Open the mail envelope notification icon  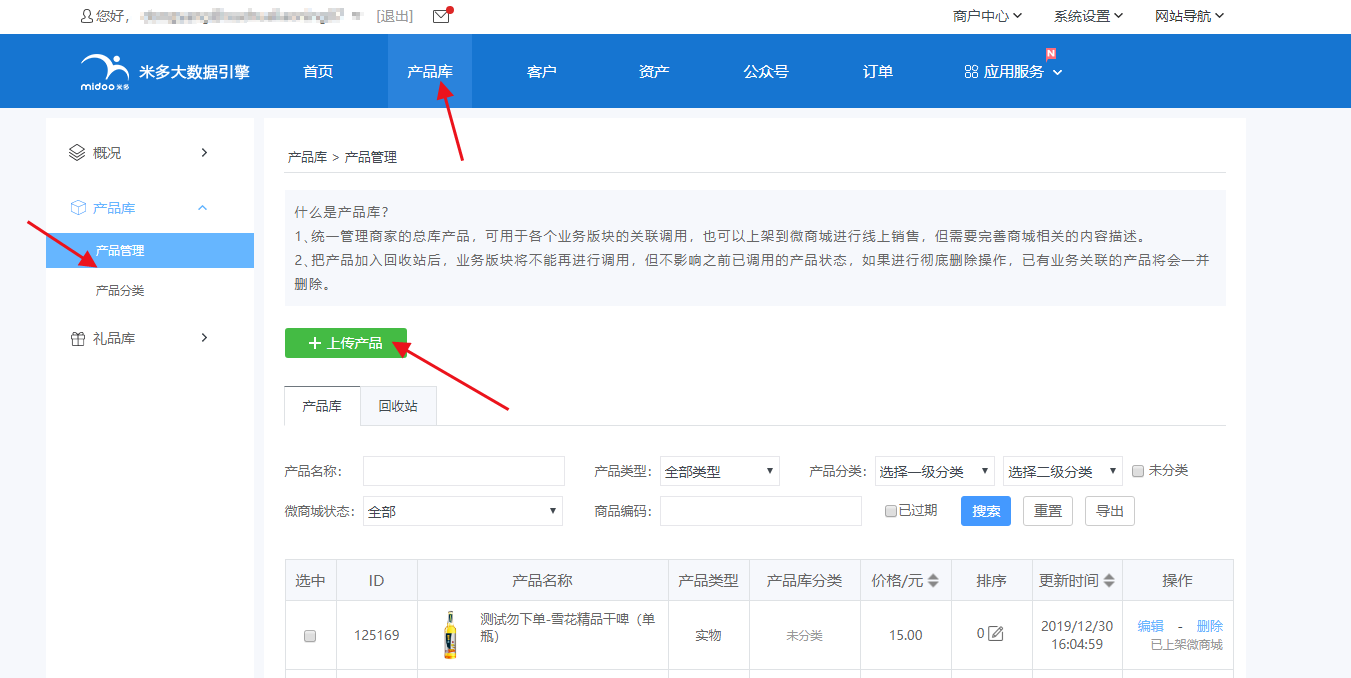point(441,16)
